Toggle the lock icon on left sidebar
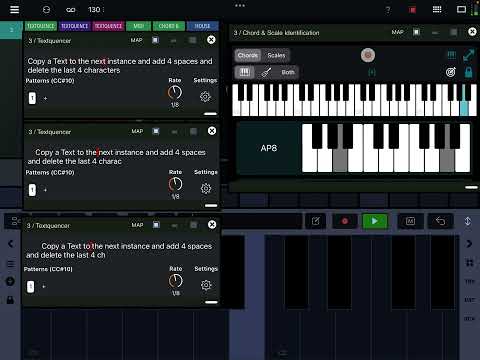The width and height of the screenshot is (480, 360). [x=10, y=300]
